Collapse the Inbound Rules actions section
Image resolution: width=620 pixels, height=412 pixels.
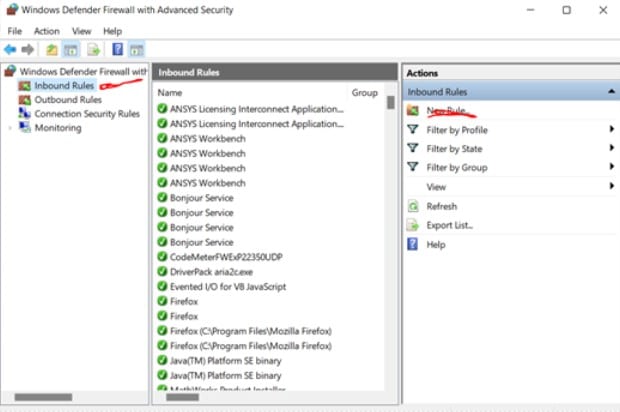click(x=611, y=91)
